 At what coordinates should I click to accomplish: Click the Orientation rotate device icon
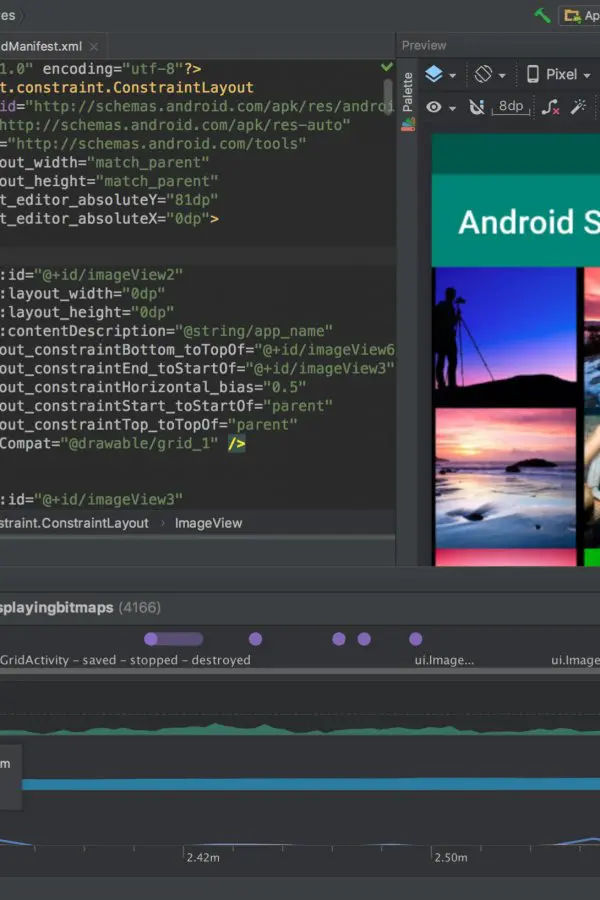(483, 74)
